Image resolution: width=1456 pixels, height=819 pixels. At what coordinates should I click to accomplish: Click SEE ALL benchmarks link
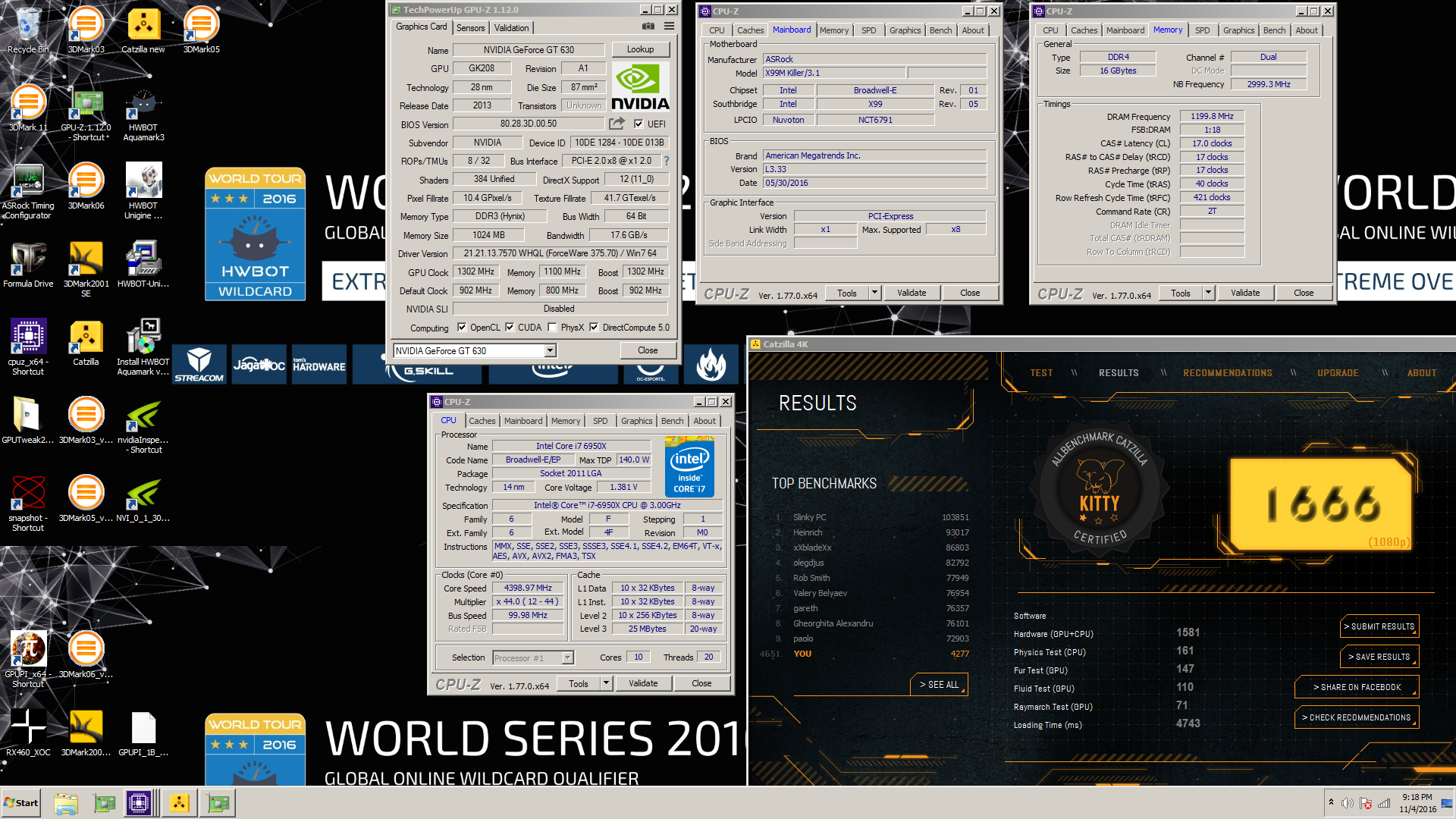939,684
